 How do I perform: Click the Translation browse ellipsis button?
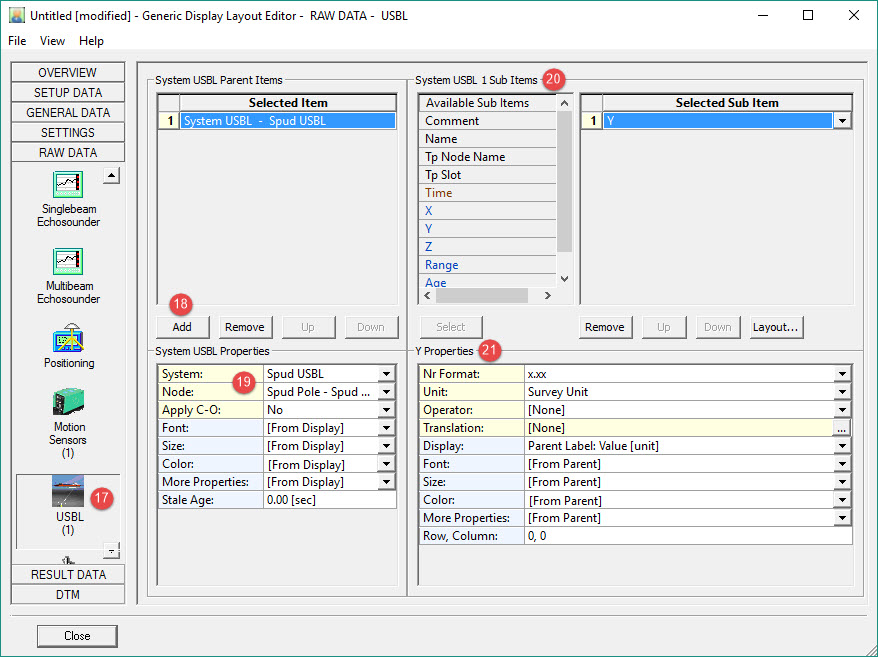click(843, 428)
